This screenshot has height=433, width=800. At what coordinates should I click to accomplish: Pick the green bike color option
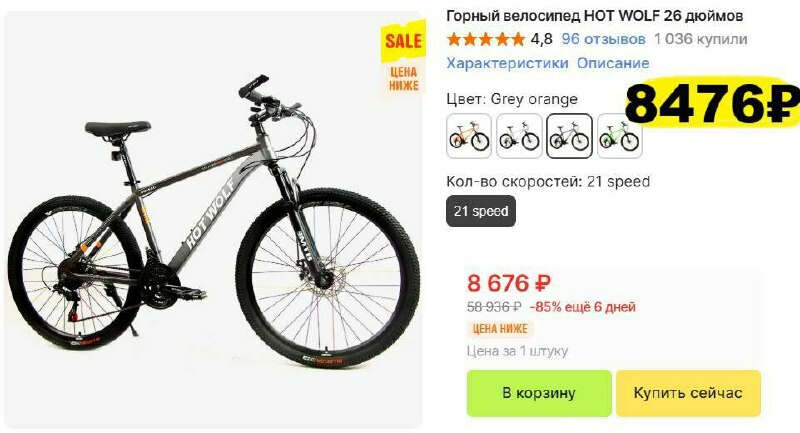click(x=619, y=136)
